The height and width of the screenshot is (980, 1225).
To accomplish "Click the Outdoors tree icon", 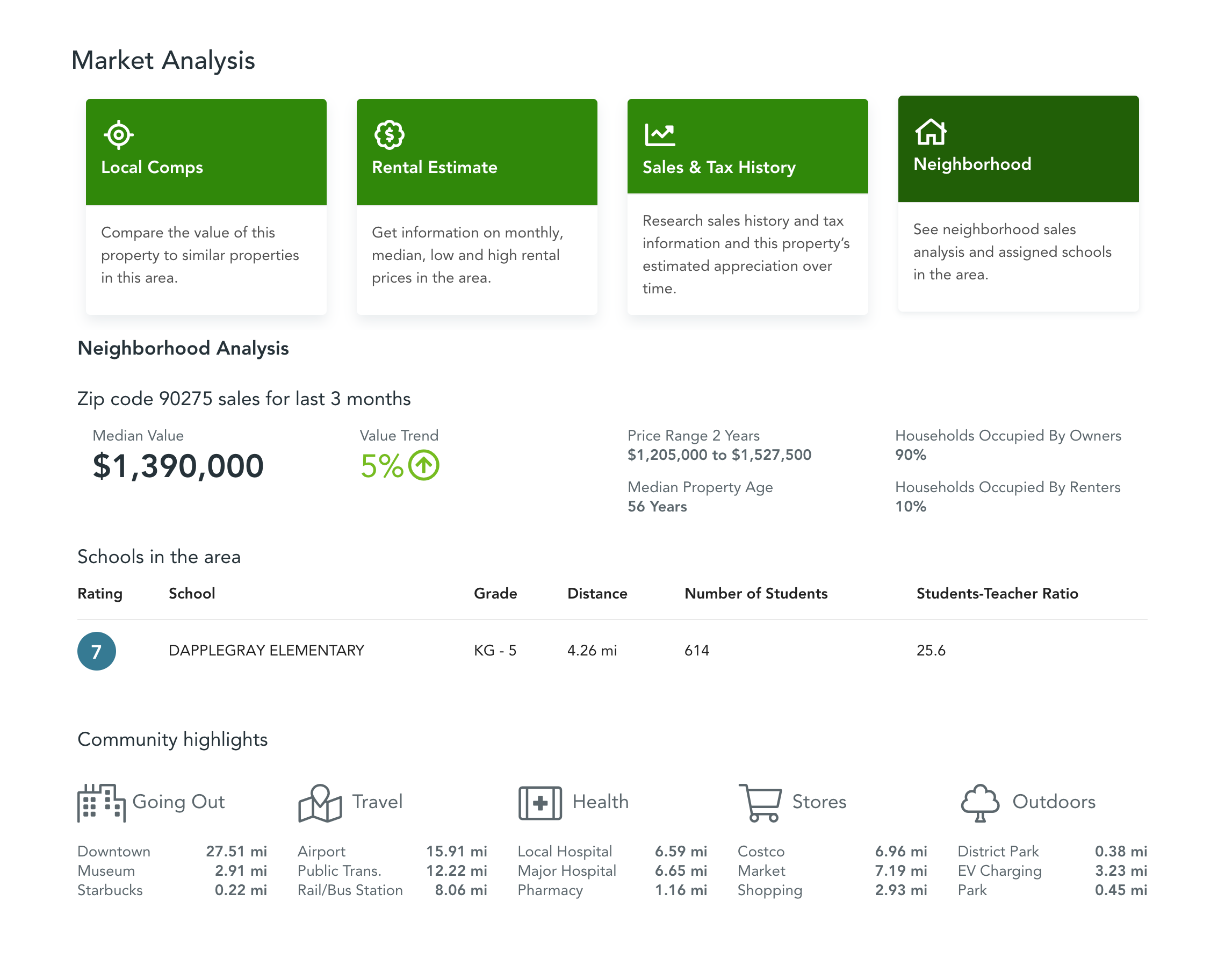I will pos(979,802).
